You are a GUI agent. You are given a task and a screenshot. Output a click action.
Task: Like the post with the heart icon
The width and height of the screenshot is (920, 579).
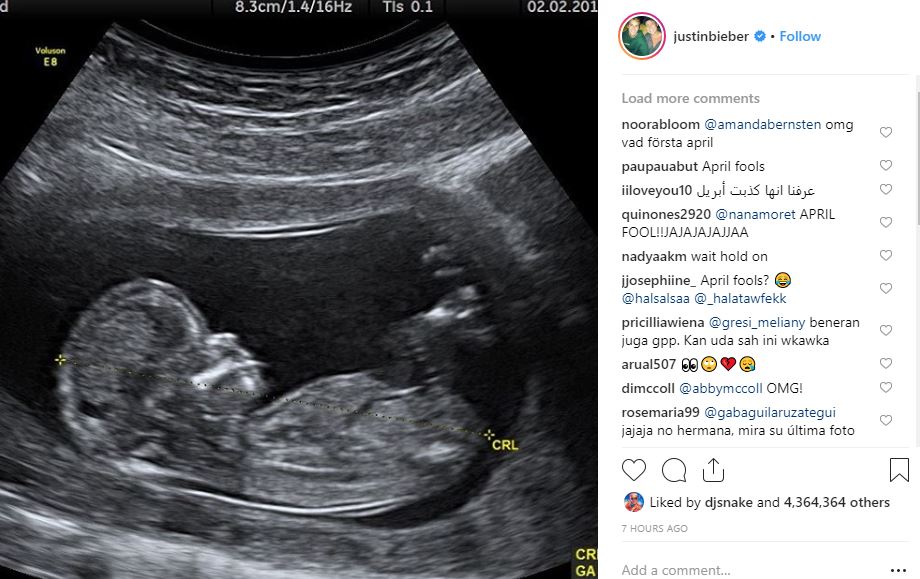click(x=634, y=470)
